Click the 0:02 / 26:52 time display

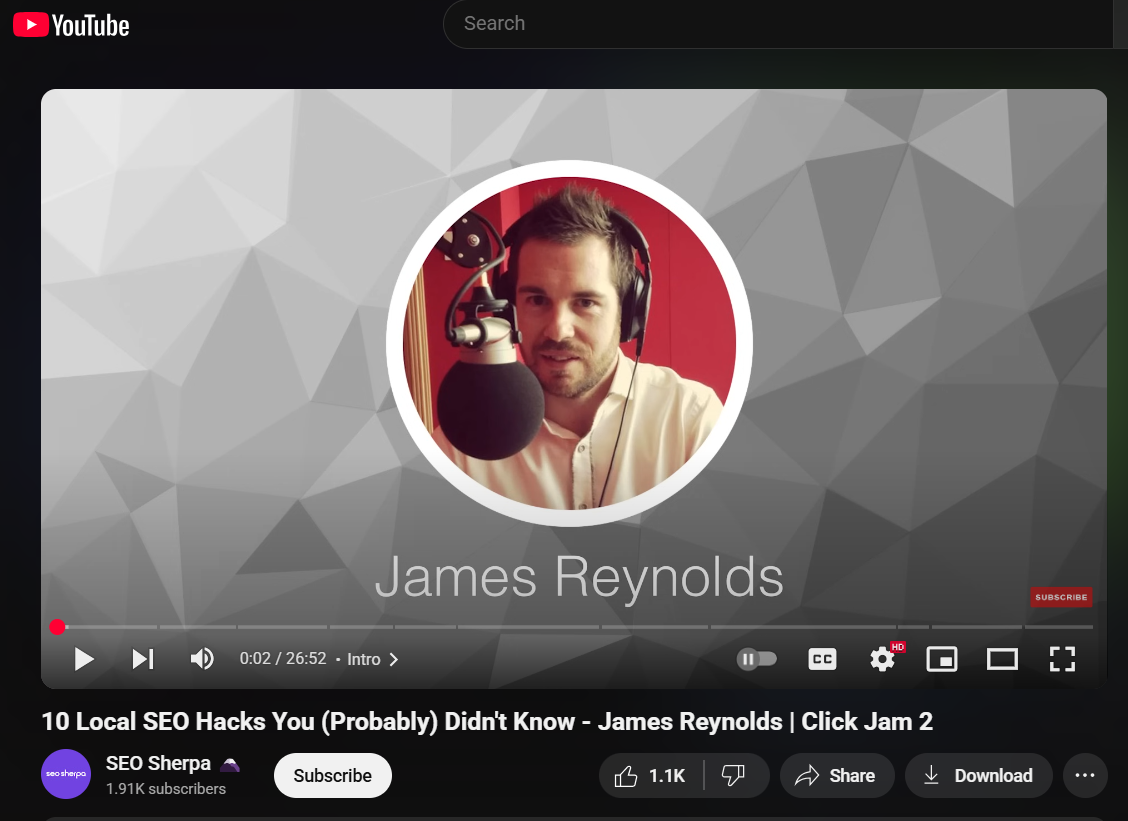click(283, 659)
